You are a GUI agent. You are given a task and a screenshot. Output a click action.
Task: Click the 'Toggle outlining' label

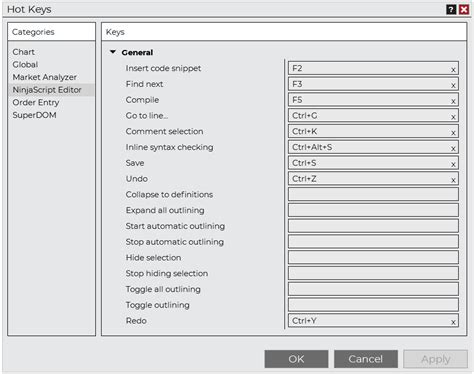point(157,305)
